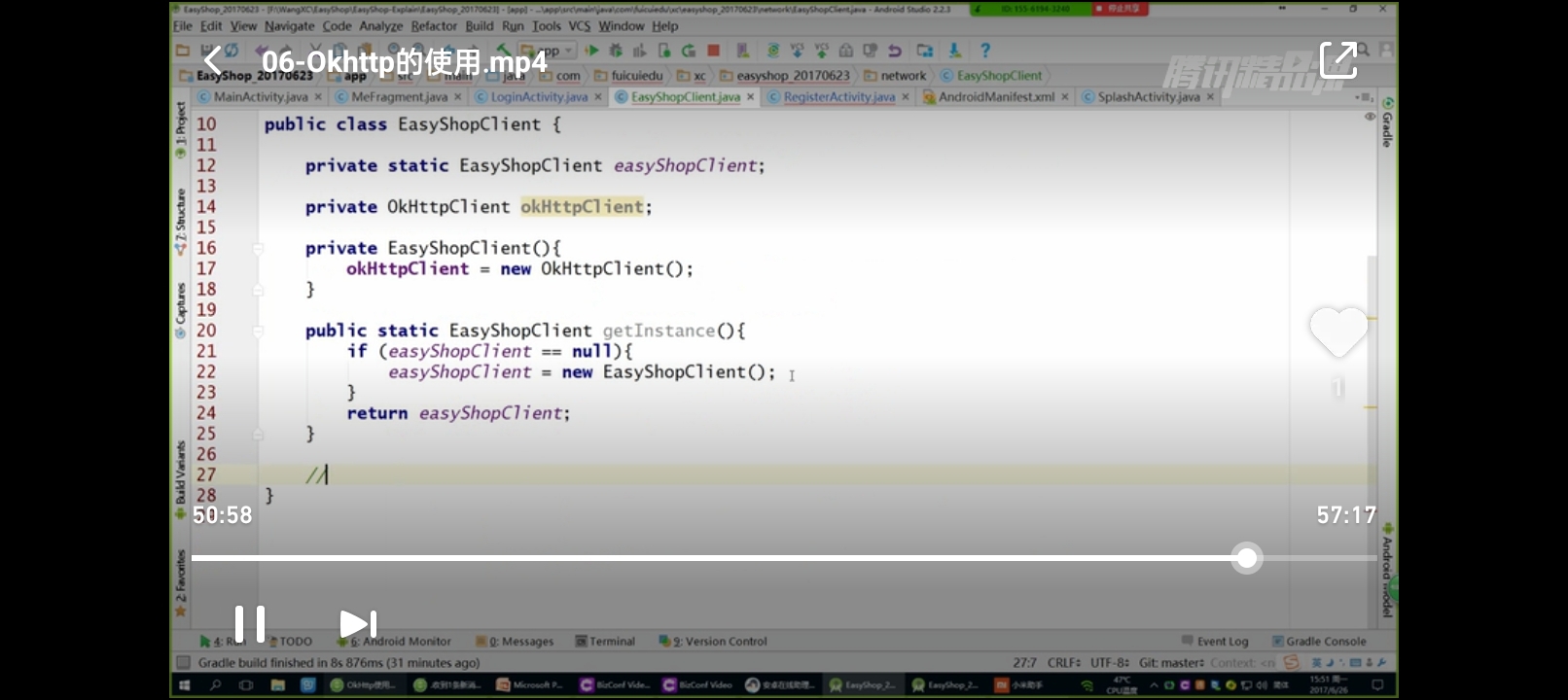The width and height of the screenshot is (1568, 700).
Task: Click the video progress slider thumb
Action: (x=1246, y=558)
